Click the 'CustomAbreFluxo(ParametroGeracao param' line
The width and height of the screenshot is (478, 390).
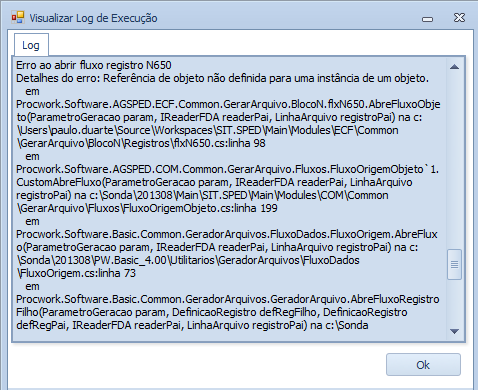tap(214, 182)
